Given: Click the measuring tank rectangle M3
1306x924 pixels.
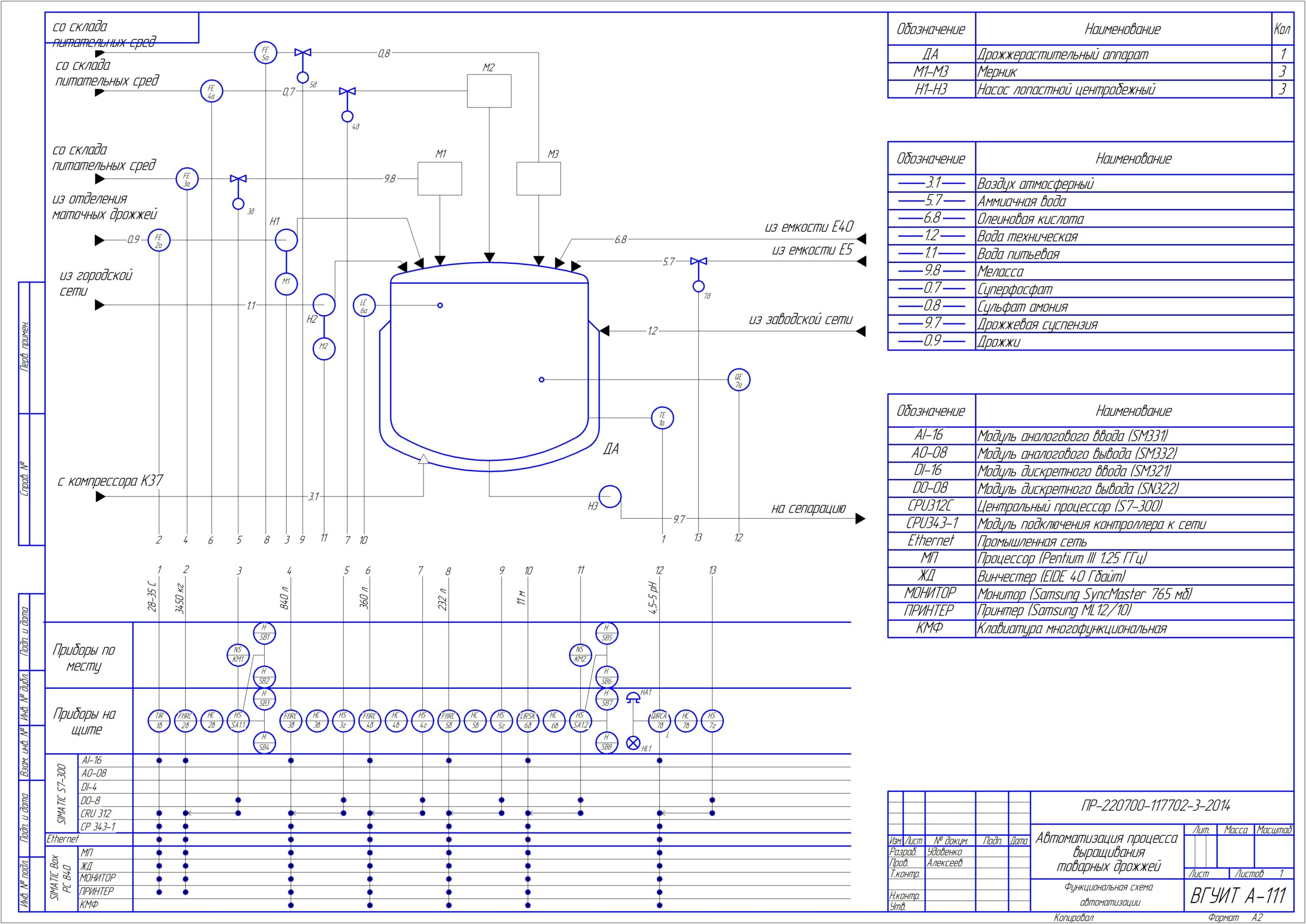Looking at the screenshot, I should [x=539, y=179].
